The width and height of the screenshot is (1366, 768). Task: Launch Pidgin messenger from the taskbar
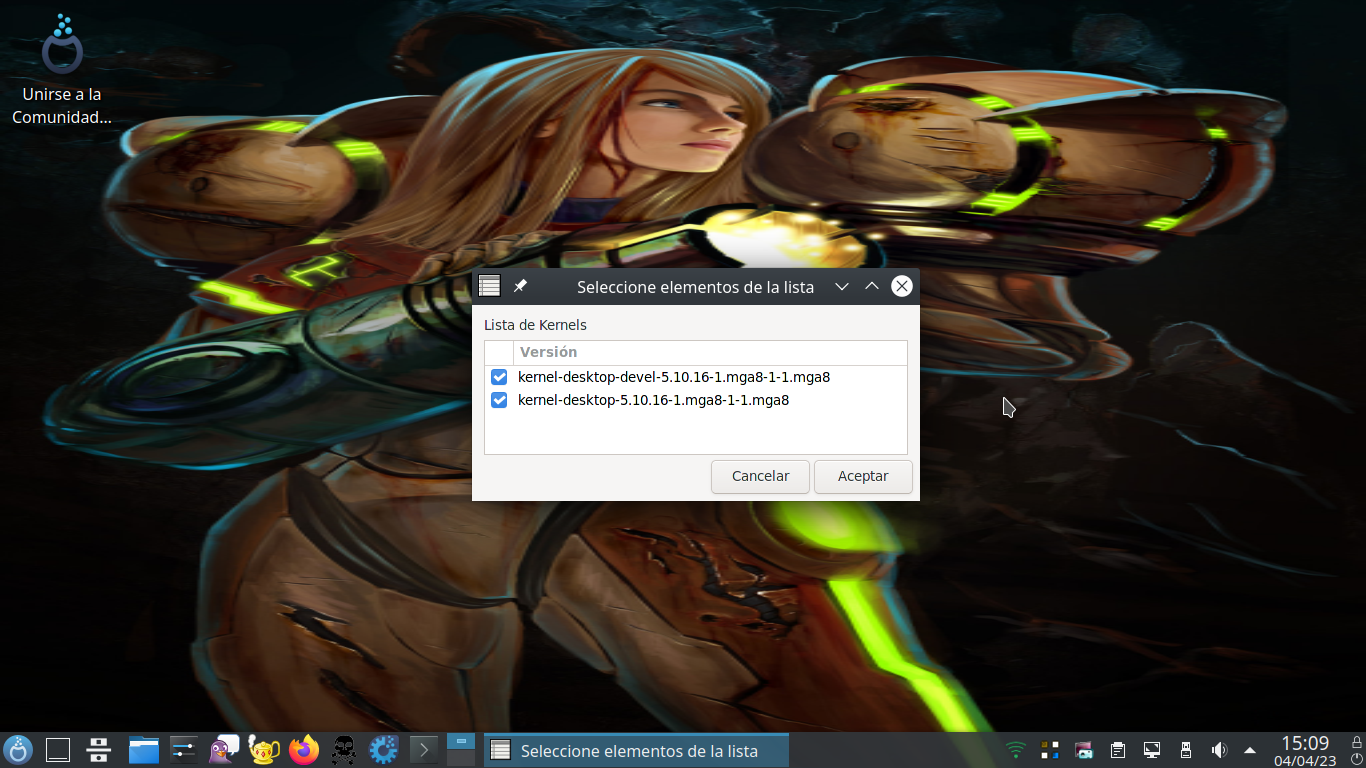point(224,749)
